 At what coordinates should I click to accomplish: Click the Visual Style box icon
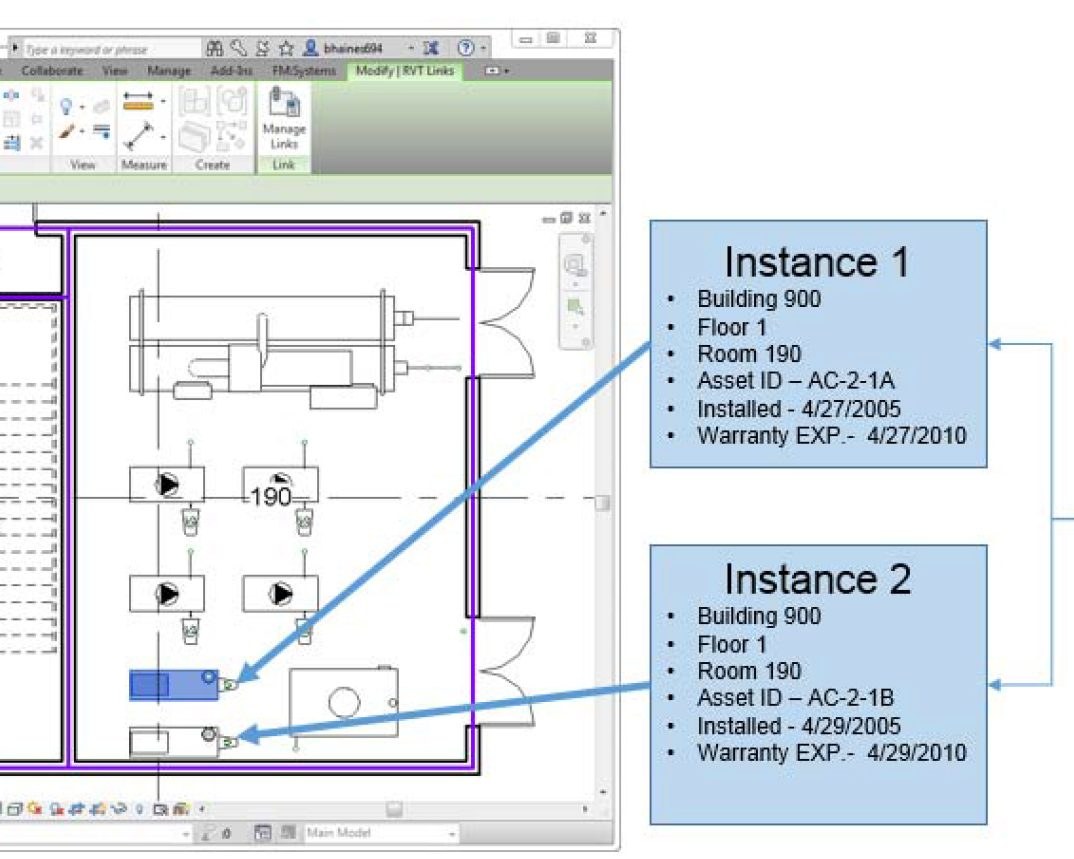(15, 809)
